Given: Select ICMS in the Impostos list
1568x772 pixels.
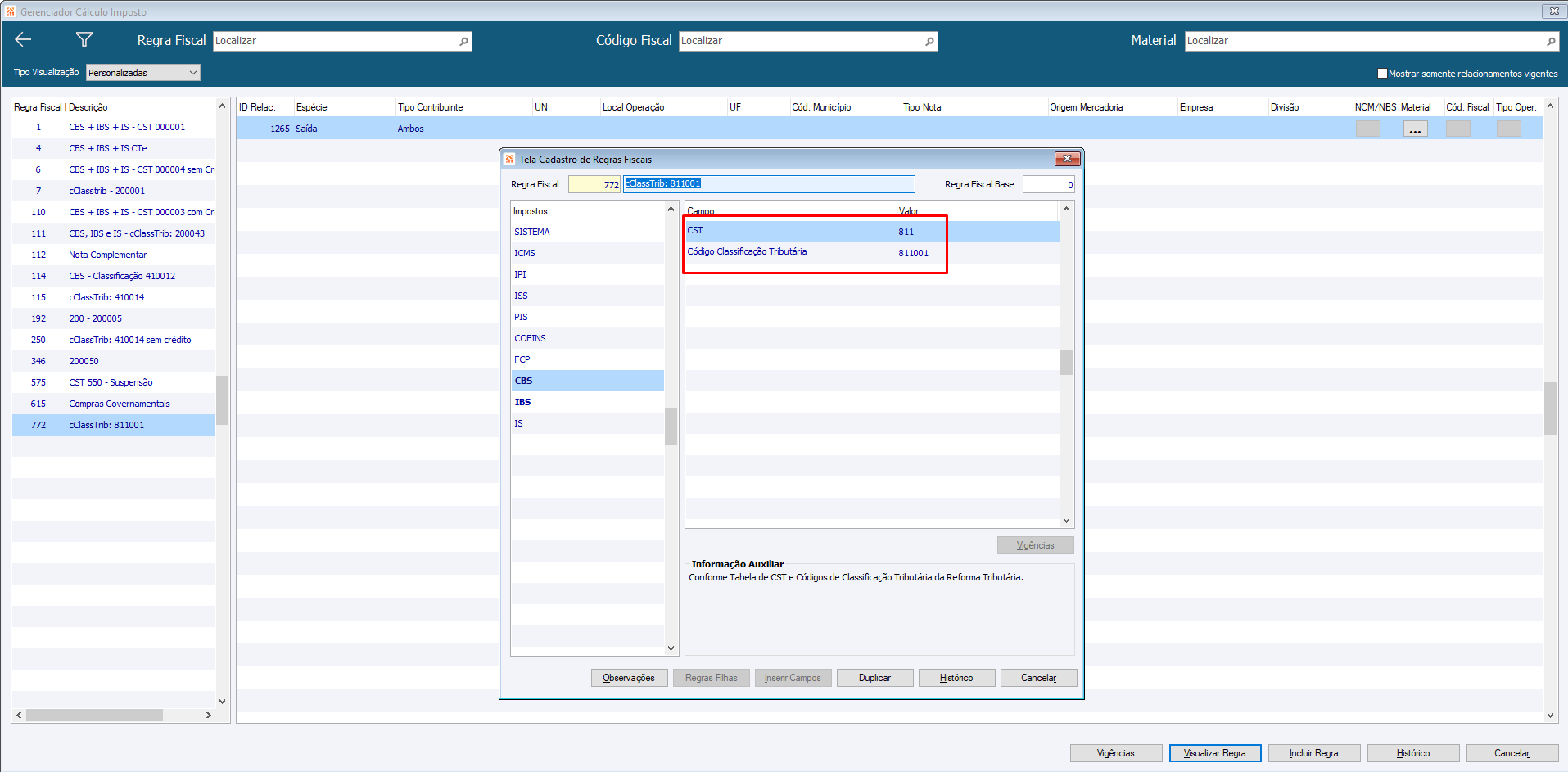Looking at the screenshot, I should (x=587, y=253).
